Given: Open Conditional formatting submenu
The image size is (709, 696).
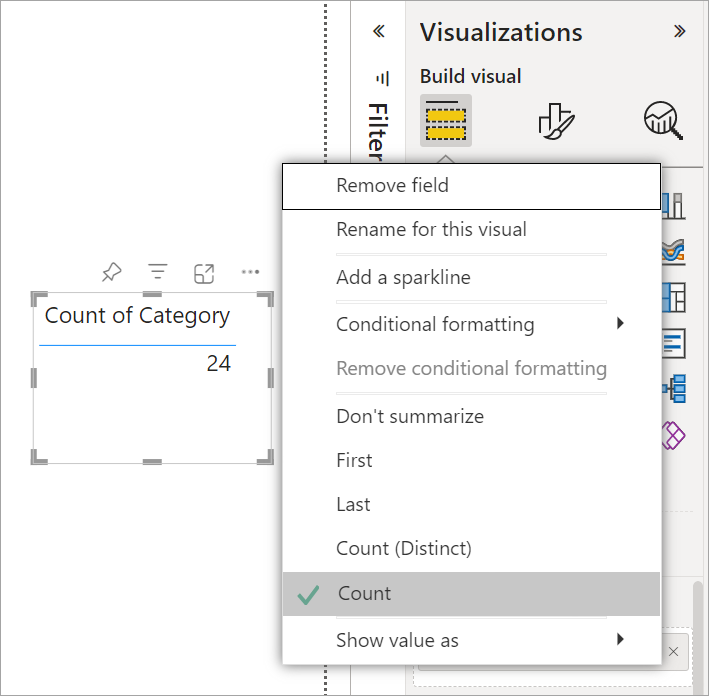Looking at the screenshot, I should tap(472, 324).
